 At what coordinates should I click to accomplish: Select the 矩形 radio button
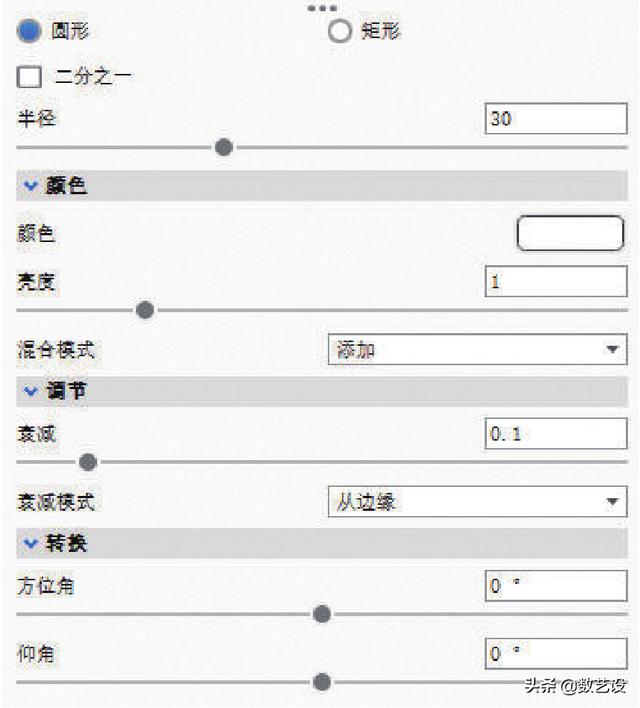tap(340, 31)
